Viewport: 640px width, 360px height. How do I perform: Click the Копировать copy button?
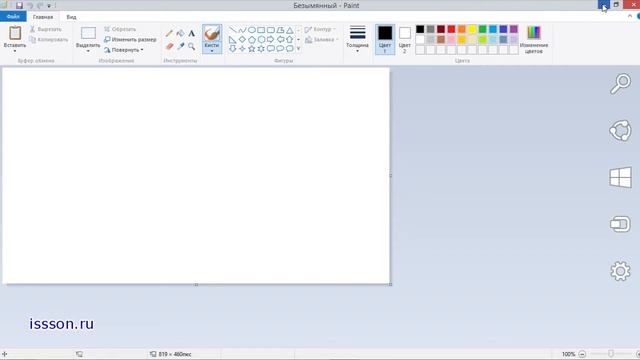click(49, 40)
